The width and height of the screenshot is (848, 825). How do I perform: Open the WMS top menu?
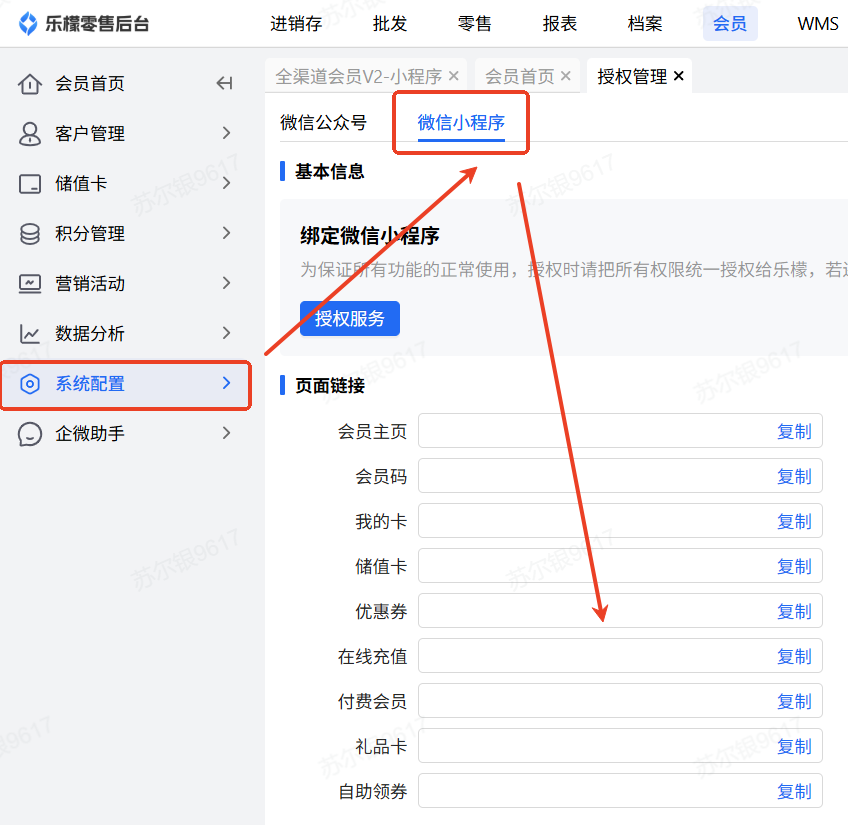[818, 24]
